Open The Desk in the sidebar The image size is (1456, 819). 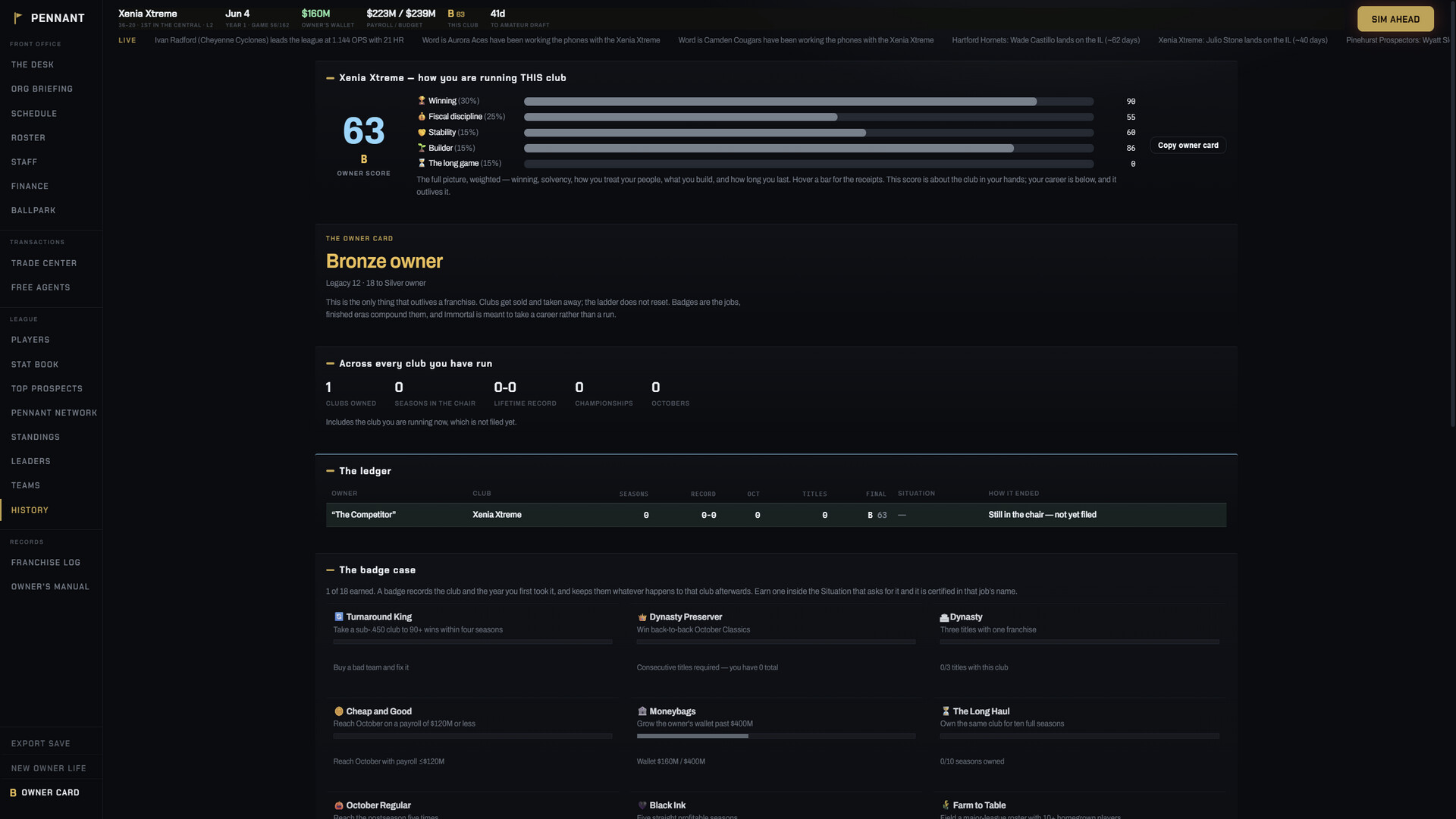(x=51, y=65)
